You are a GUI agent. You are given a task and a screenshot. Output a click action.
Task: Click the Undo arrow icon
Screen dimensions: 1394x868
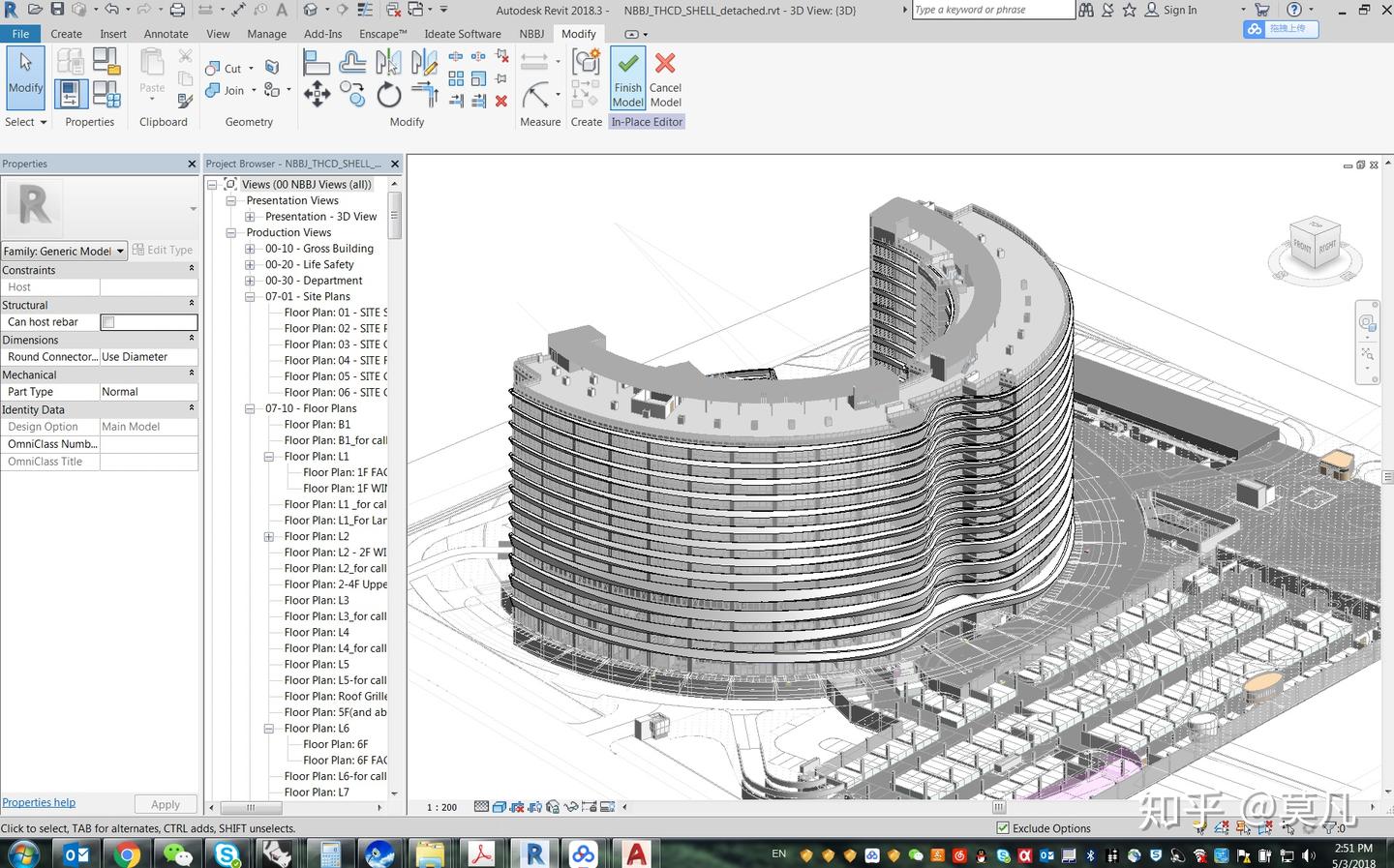tap(111, 10)
